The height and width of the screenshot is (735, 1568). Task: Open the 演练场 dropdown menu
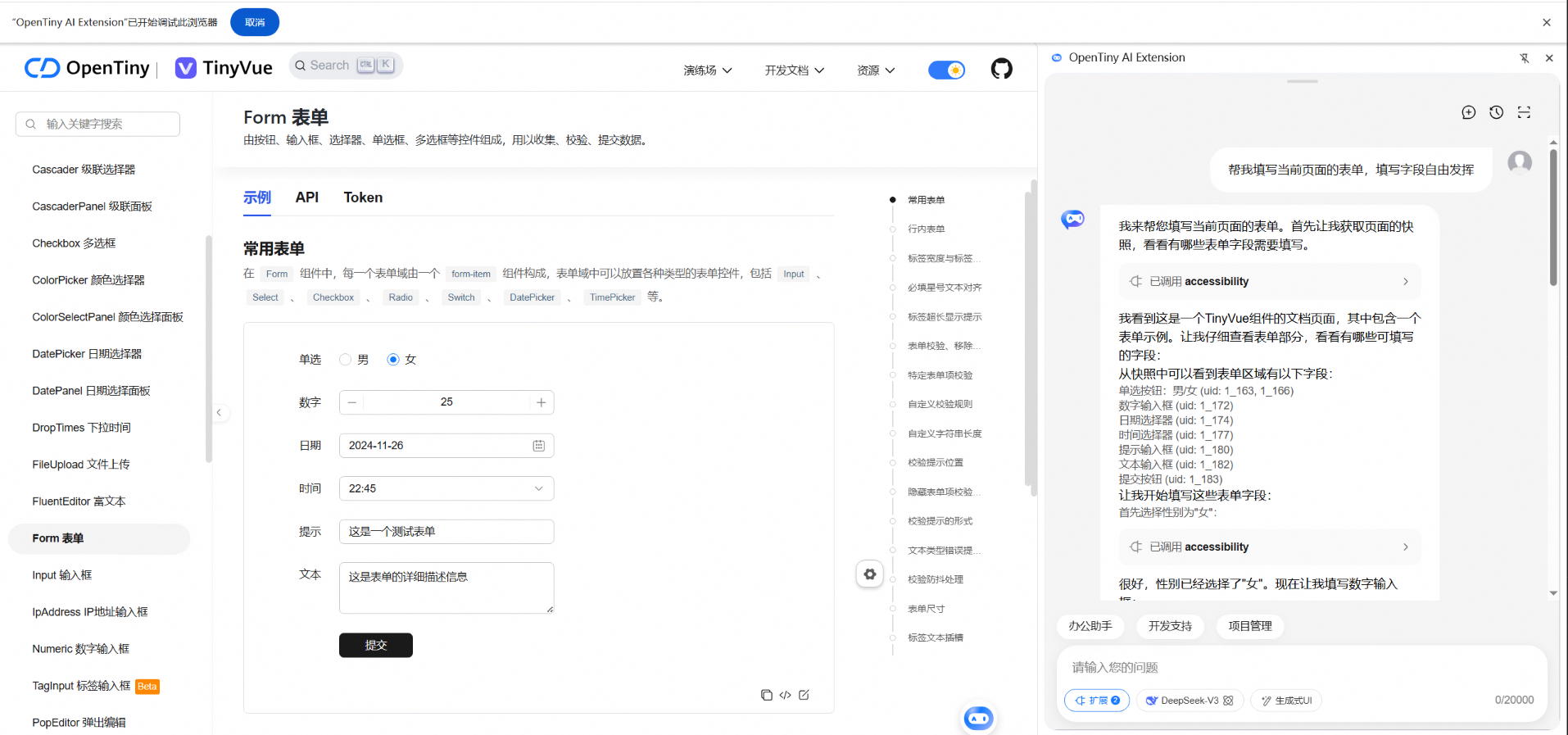pos(708,70)
